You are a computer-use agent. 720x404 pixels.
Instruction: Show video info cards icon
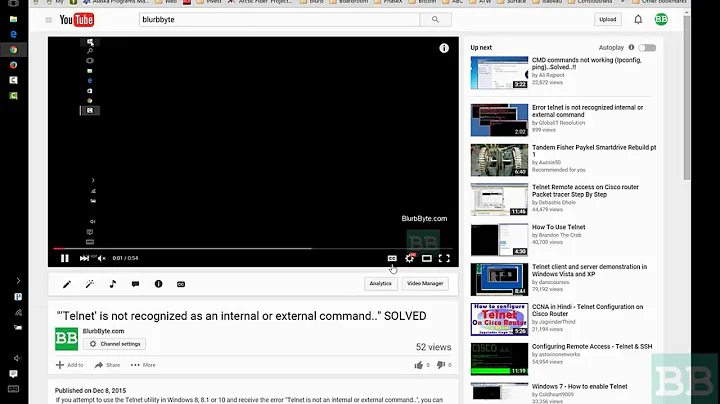point(444,48)
